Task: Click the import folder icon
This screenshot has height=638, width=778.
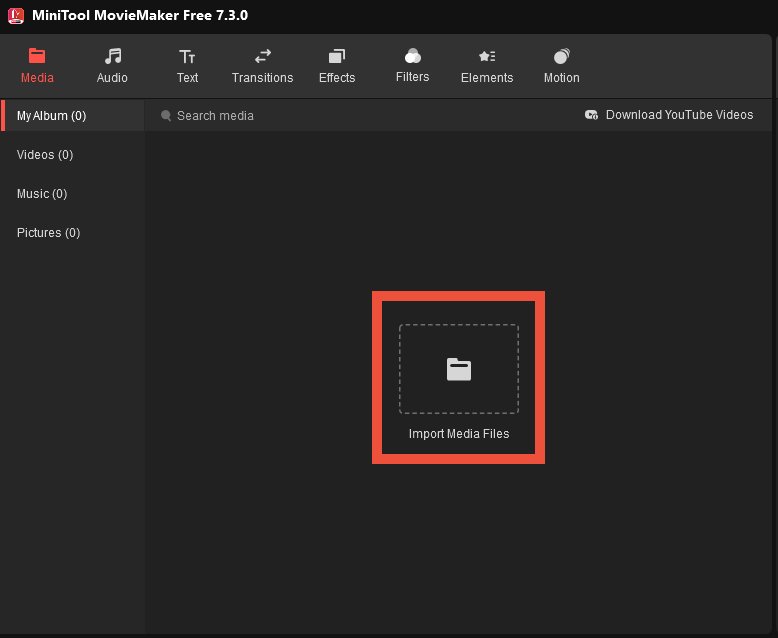Action: tap(458, 369)
